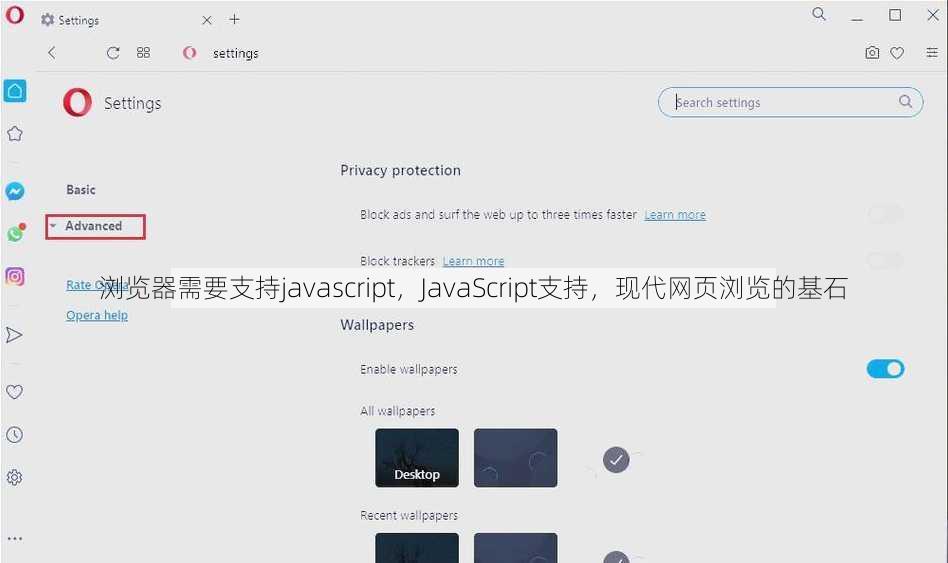Go back with the back arrow
Screen dimensions: 948x563
(x=52, y=53)
